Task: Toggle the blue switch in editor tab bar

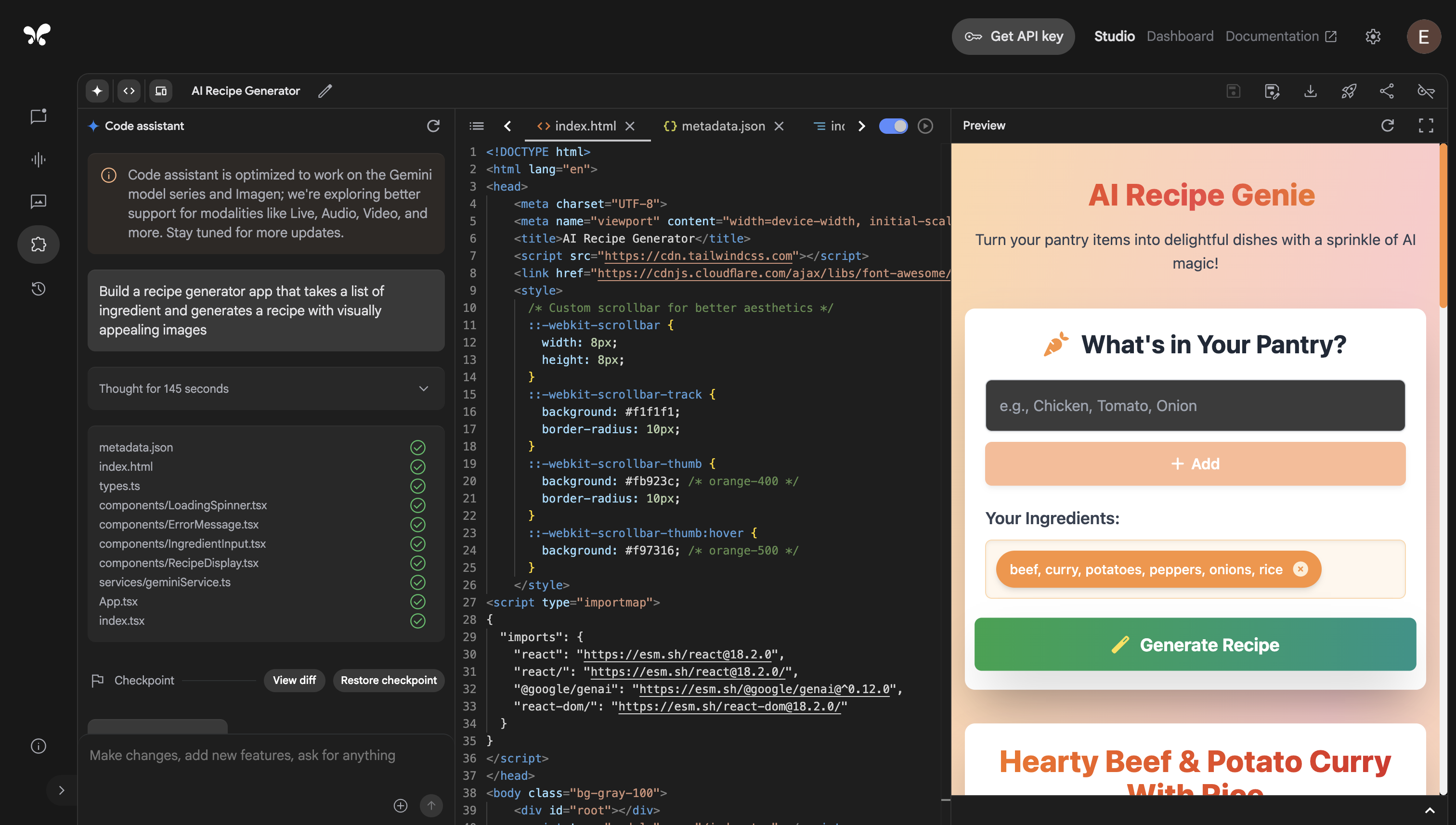Action: (x=893, y=126)
